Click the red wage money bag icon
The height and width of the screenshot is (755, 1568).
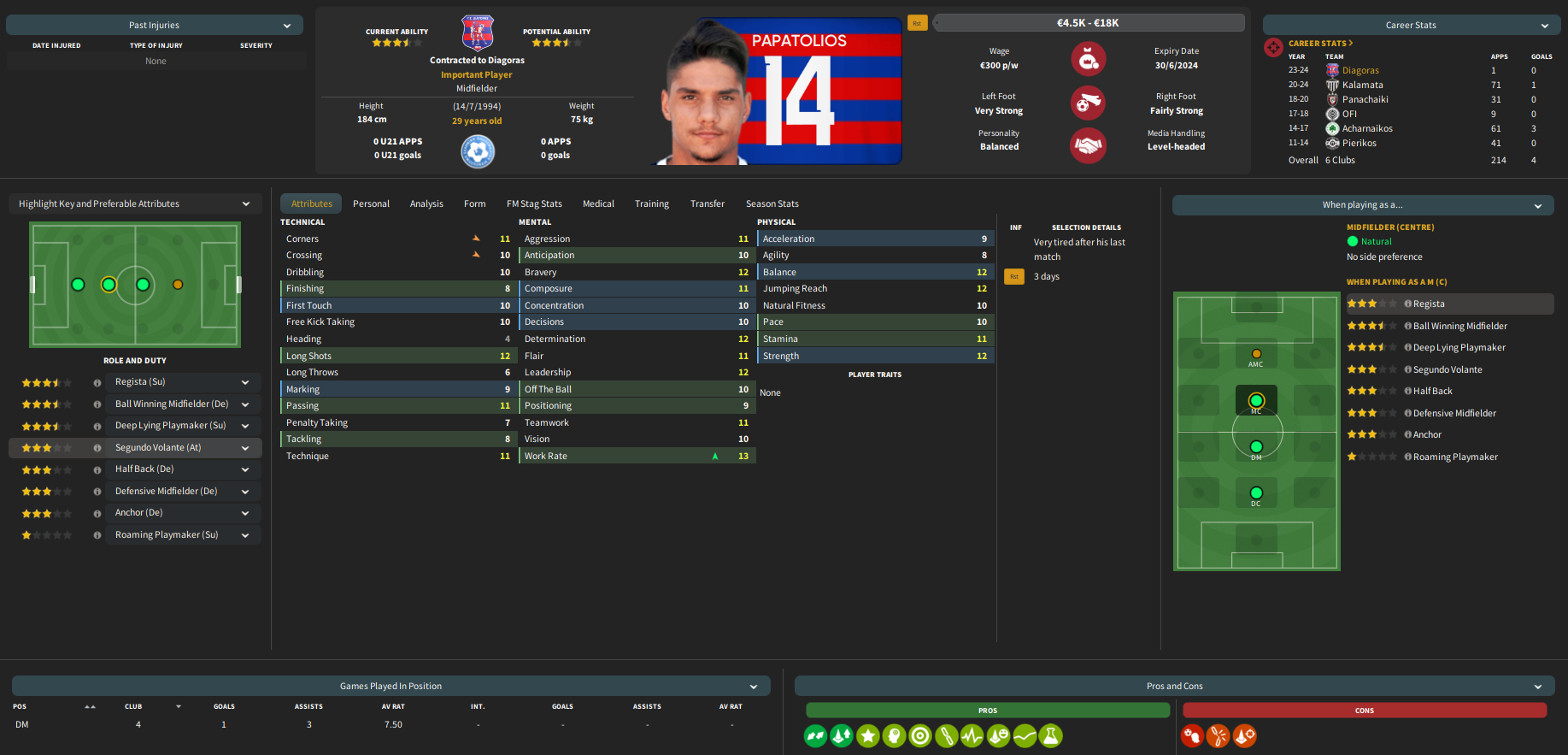tap(1088, 59)
